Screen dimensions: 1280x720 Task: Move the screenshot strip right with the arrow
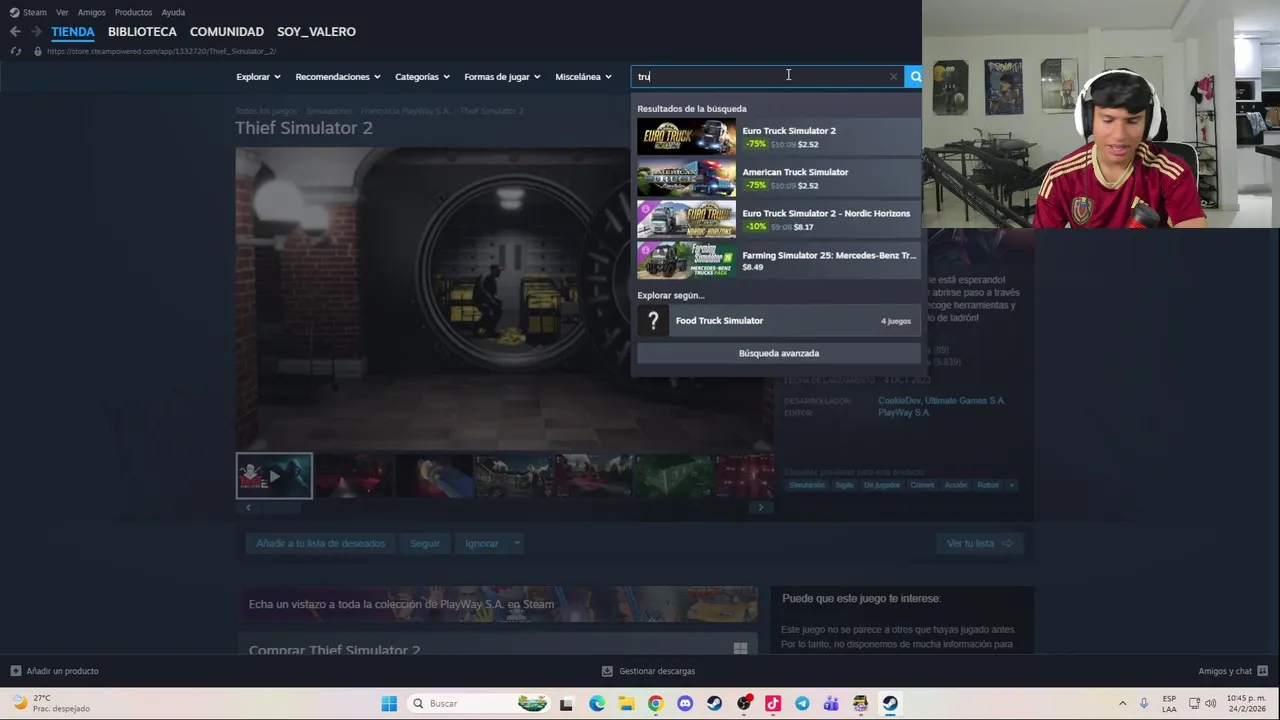[761, 508]
